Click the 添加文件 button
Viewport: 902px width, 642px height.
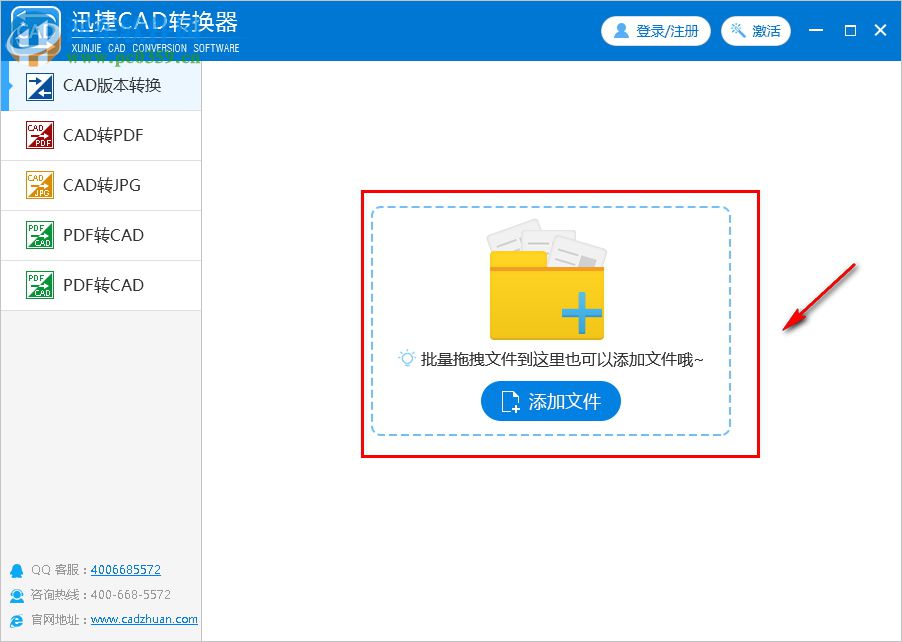551,401
